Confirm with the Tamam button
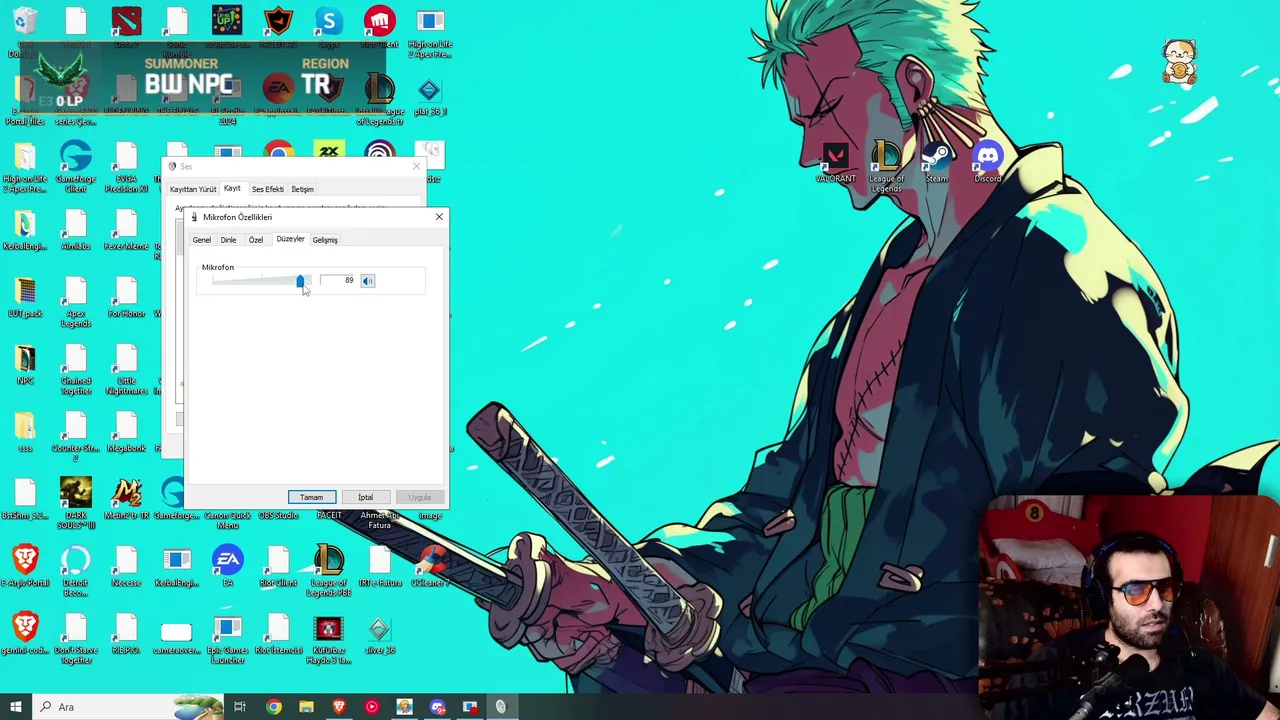 311,497
